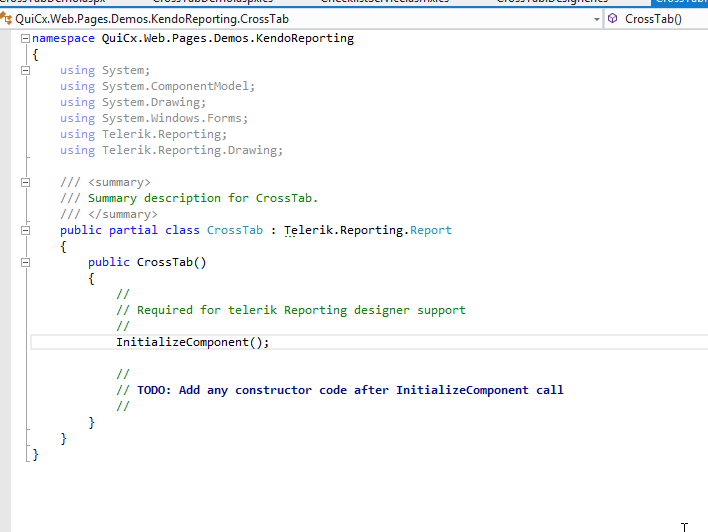Screen dimensions: 708x532
Task: Open QuiCx.Web.Pages.Demos.KendoReporting.CrossTab type dropdown
Action: (x=302, y=19)
